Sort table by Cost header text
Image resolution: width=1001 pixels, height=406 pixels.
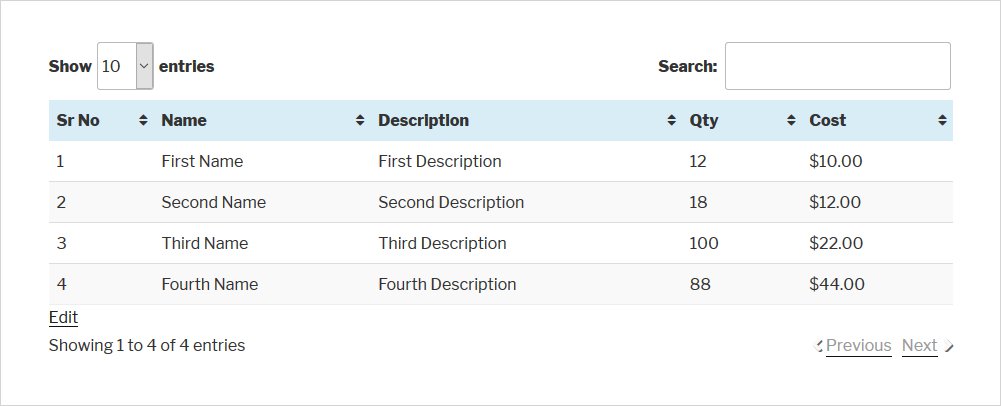pyautogui.click(x=827, y=120)
